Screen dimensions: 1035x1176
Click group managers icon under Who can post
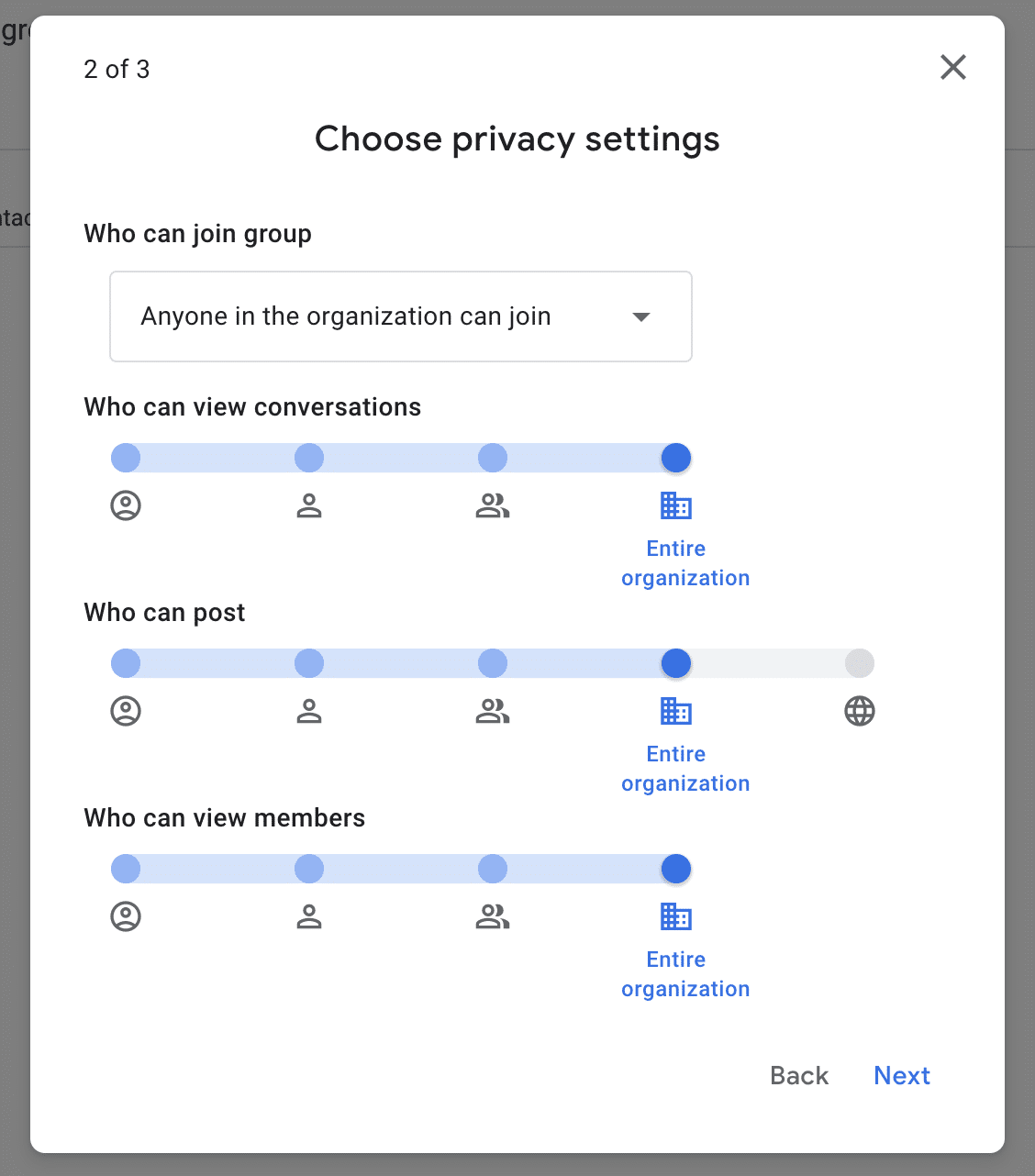pyautogui.click(x=309, y=711)
